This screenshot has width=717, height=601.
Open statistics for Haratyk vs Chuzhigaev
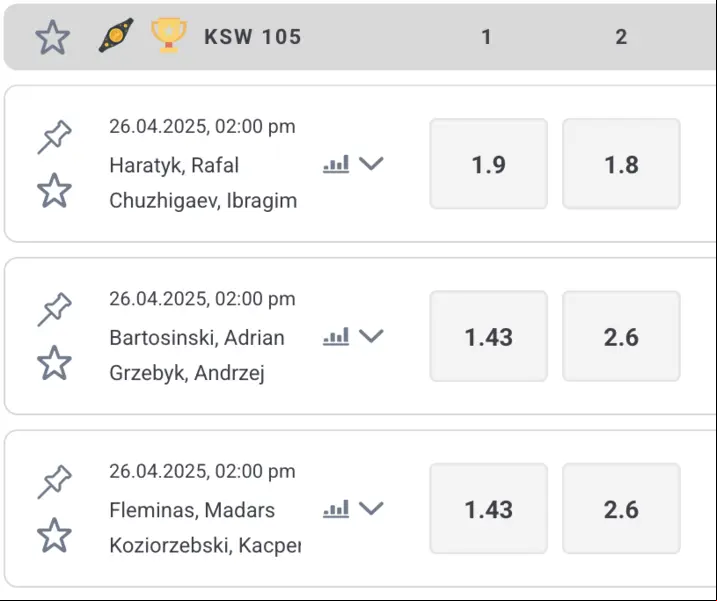[336, 164]
